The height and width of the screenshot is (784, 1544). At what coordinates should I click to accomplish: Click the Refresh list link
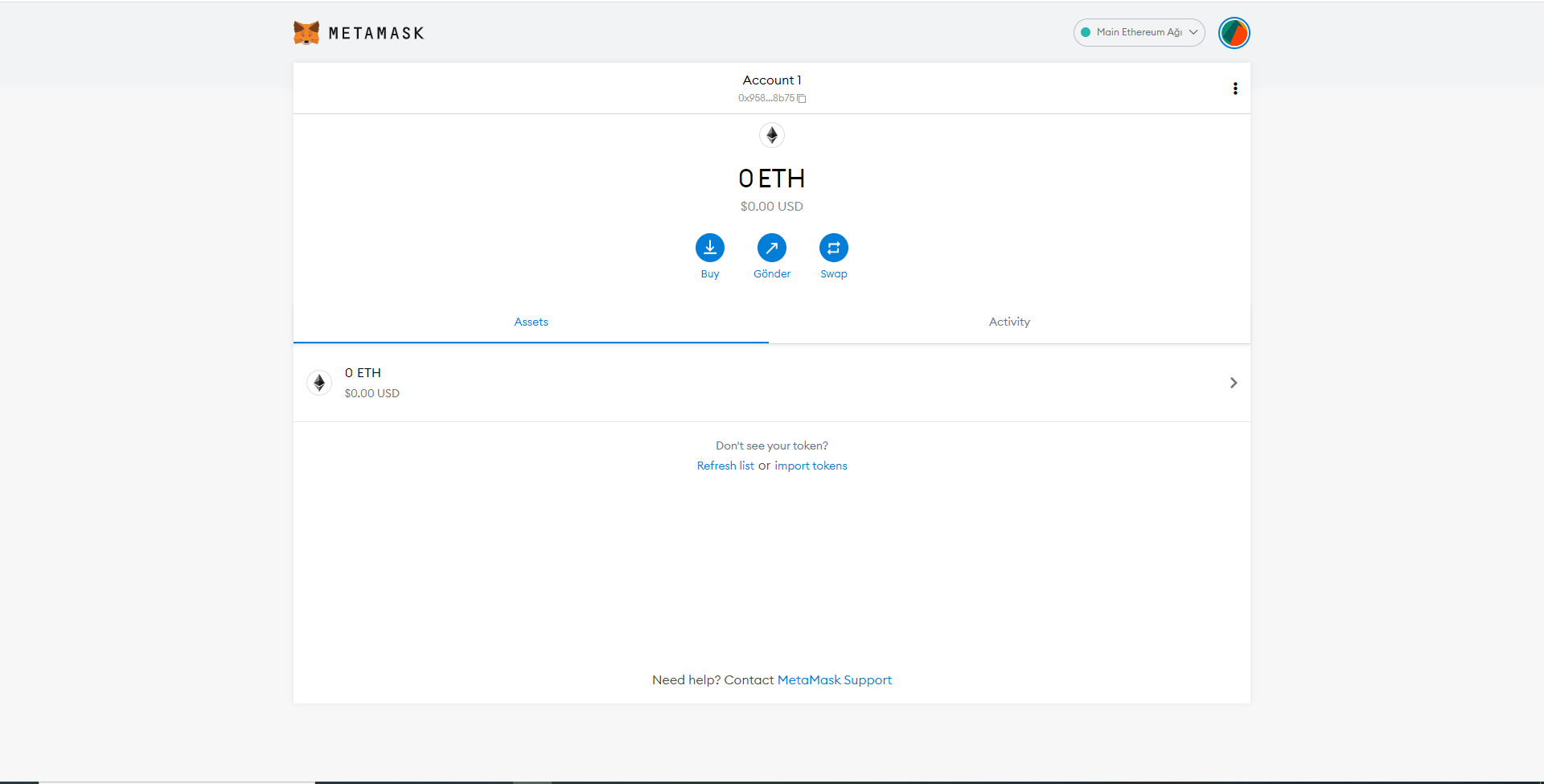coord(725,466)
